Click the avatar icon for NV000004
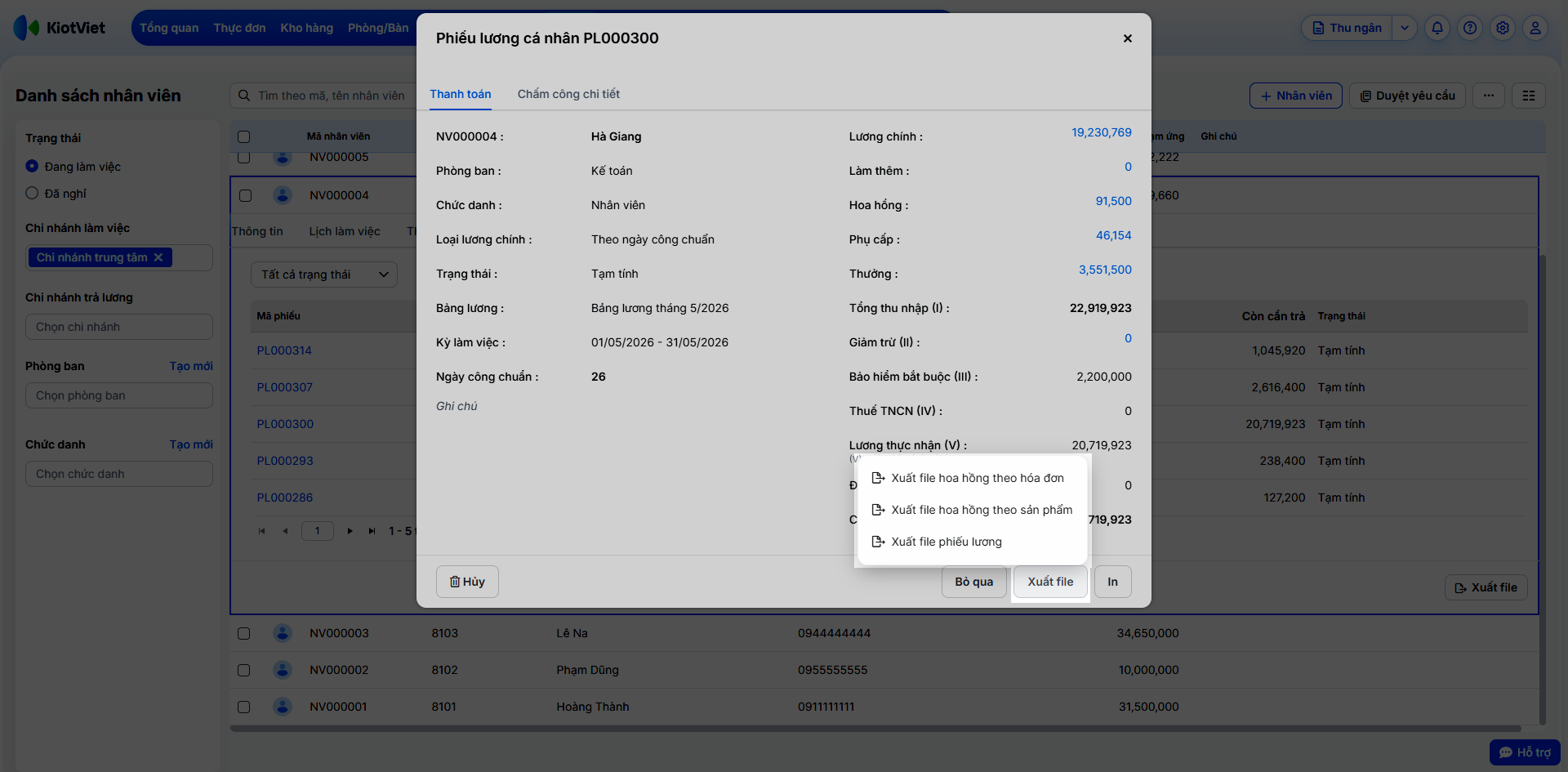Image resolution: width=1568 pixels, height=772 pixels. pyautogui.click(x=283, y=195)
